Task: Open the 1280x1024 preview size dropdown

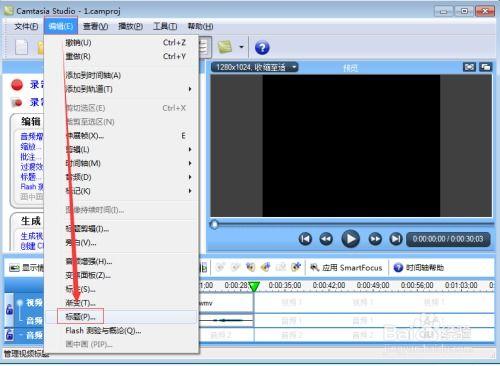Action: [255, 67]
